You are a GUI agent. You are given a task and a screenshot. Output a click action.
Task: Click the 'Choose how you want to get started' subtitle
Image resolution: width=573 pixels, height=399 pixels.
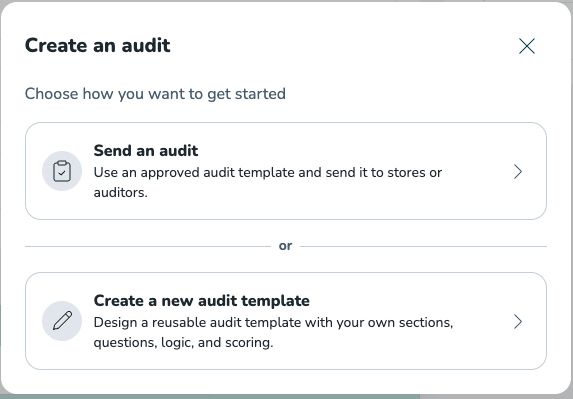point(155,94)
